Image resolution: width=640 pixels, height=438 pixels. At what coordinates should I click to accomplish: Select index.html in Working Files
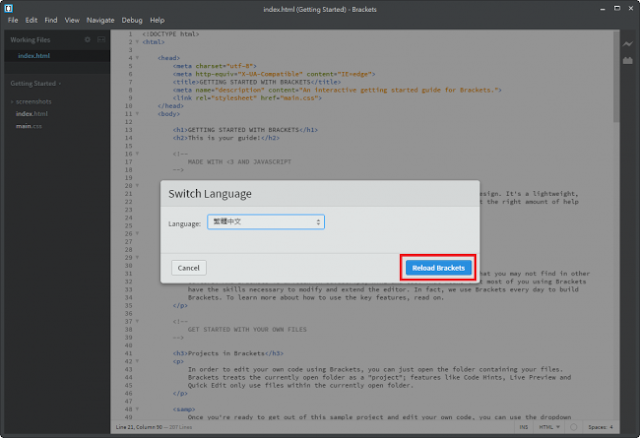(34, 56)
